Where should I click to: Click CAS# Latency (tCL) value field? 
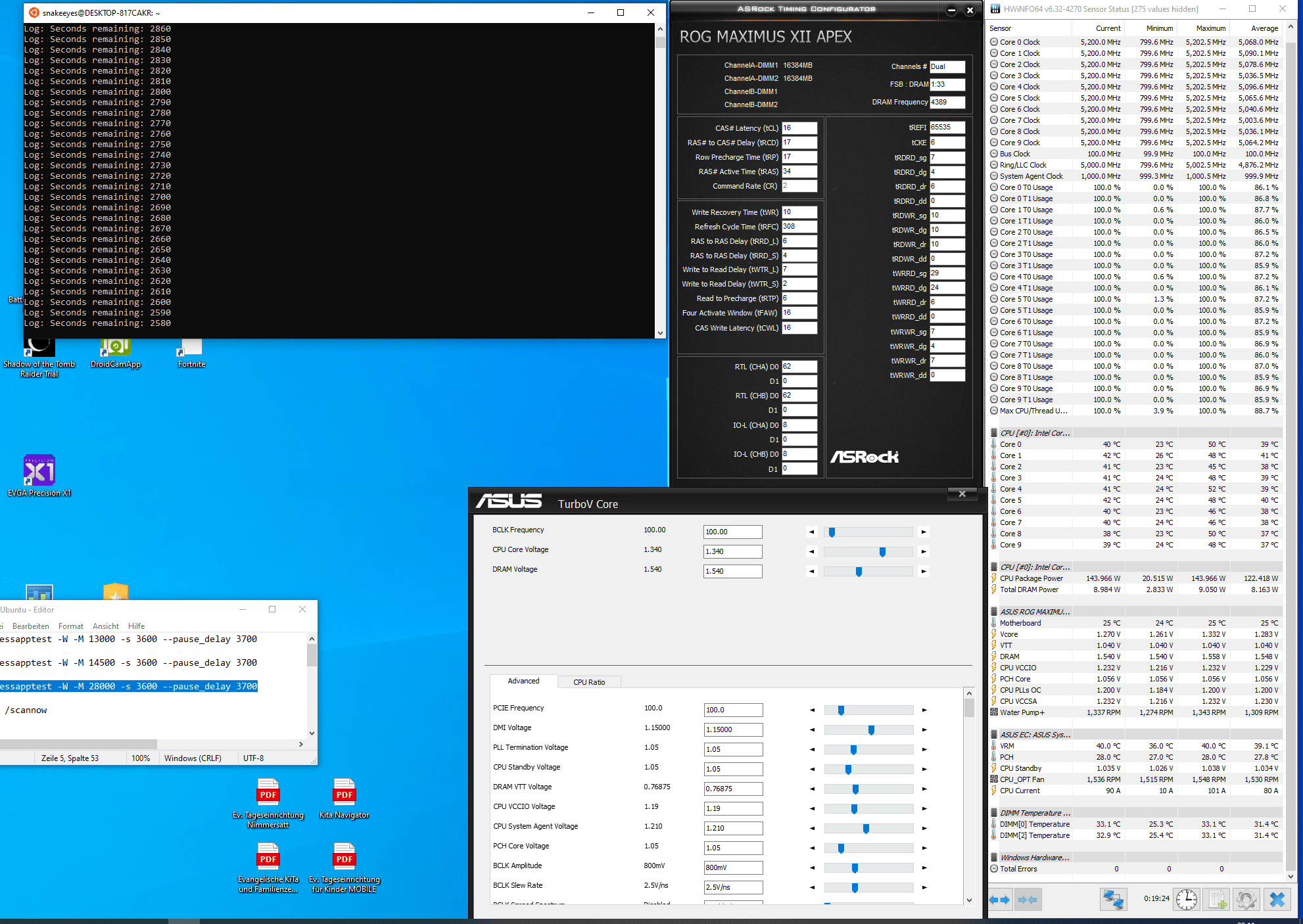[x=799, y=128]
